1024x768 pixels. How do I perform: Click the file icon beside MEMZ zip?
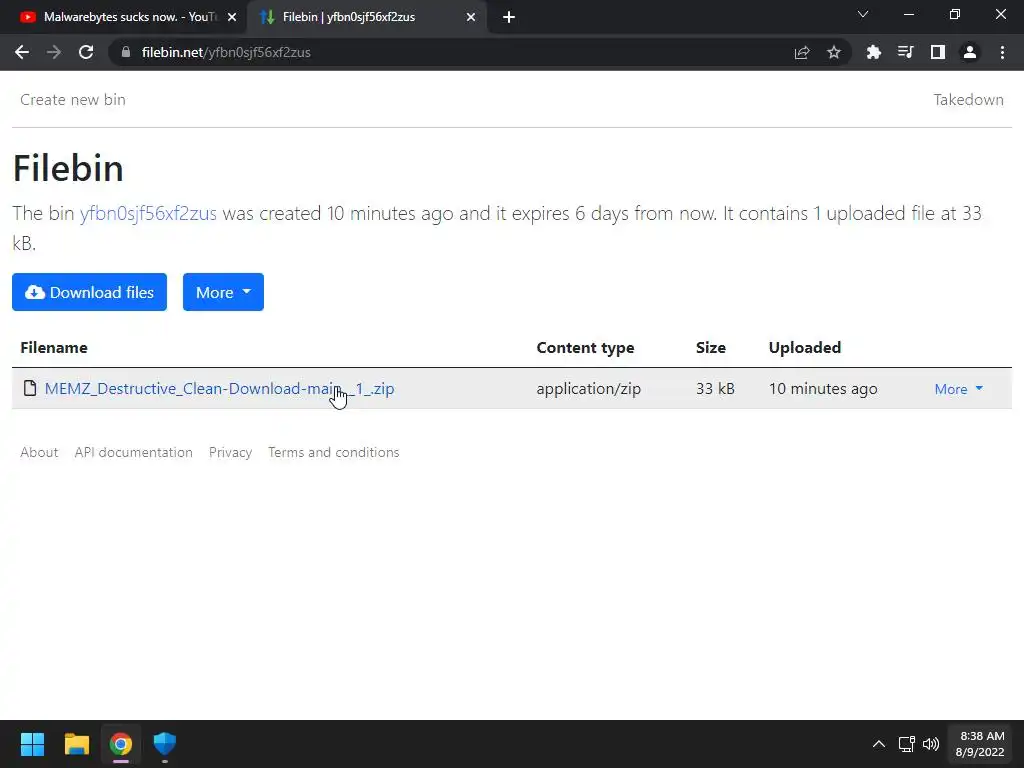30,388
